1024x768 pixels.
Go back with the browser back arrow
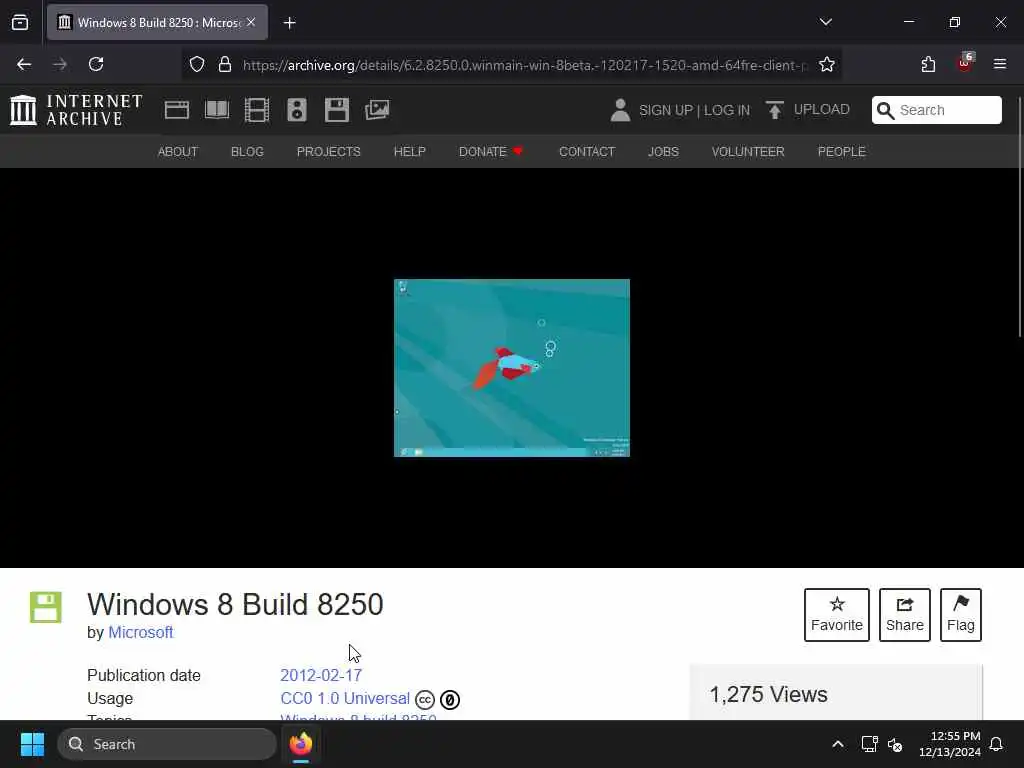[24, 64]
